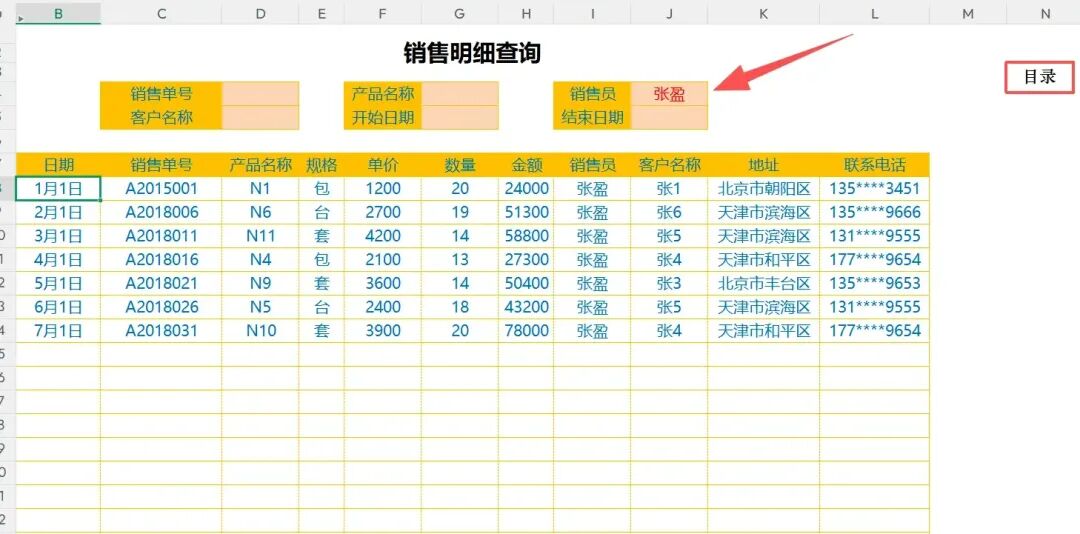Click the 销售明细查询 title
The height and width of the screenshot is (534, 1080).
(x=472, y=53)
